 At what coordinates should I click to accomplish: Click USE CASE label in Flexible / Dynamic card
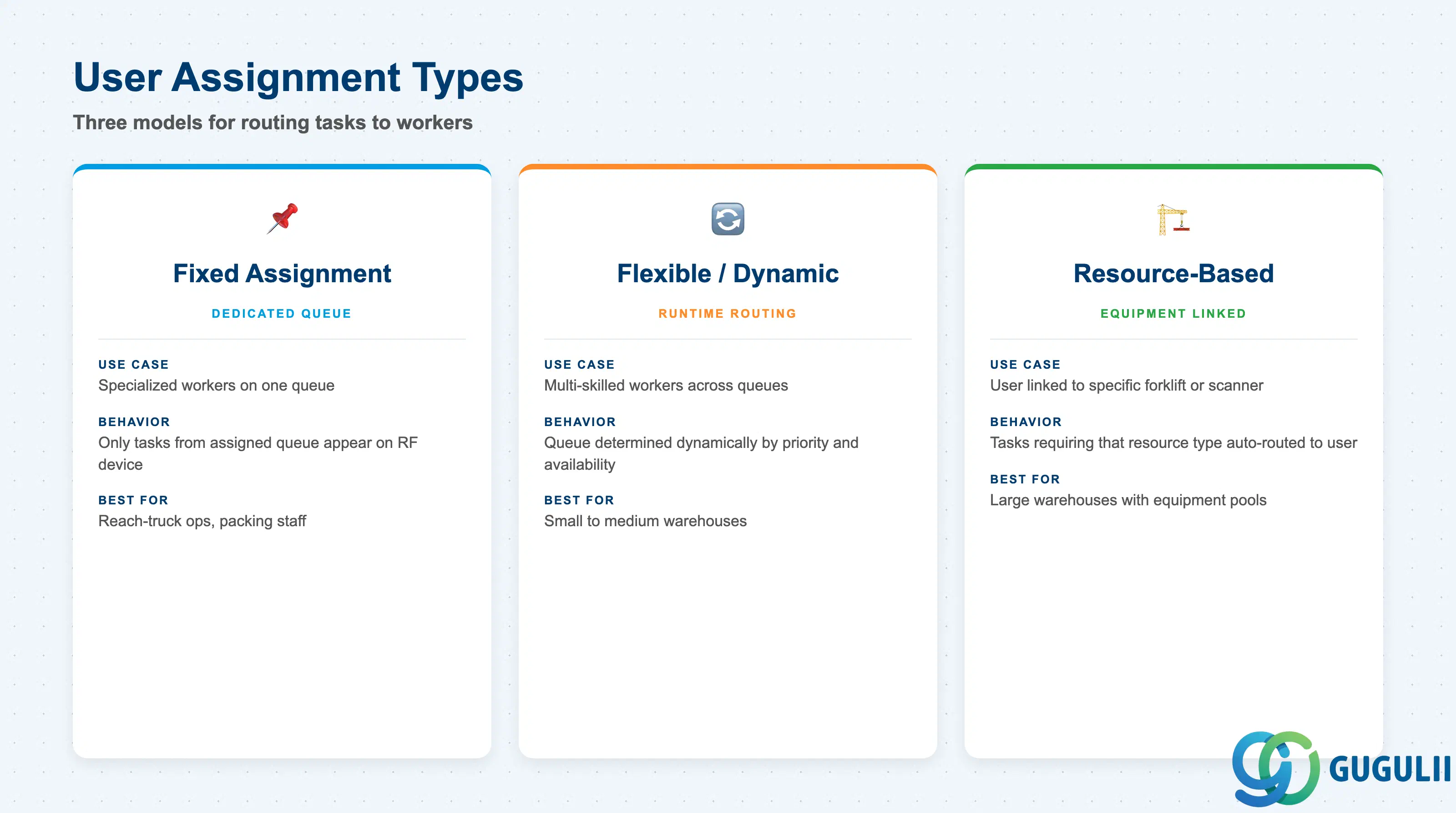579,365
